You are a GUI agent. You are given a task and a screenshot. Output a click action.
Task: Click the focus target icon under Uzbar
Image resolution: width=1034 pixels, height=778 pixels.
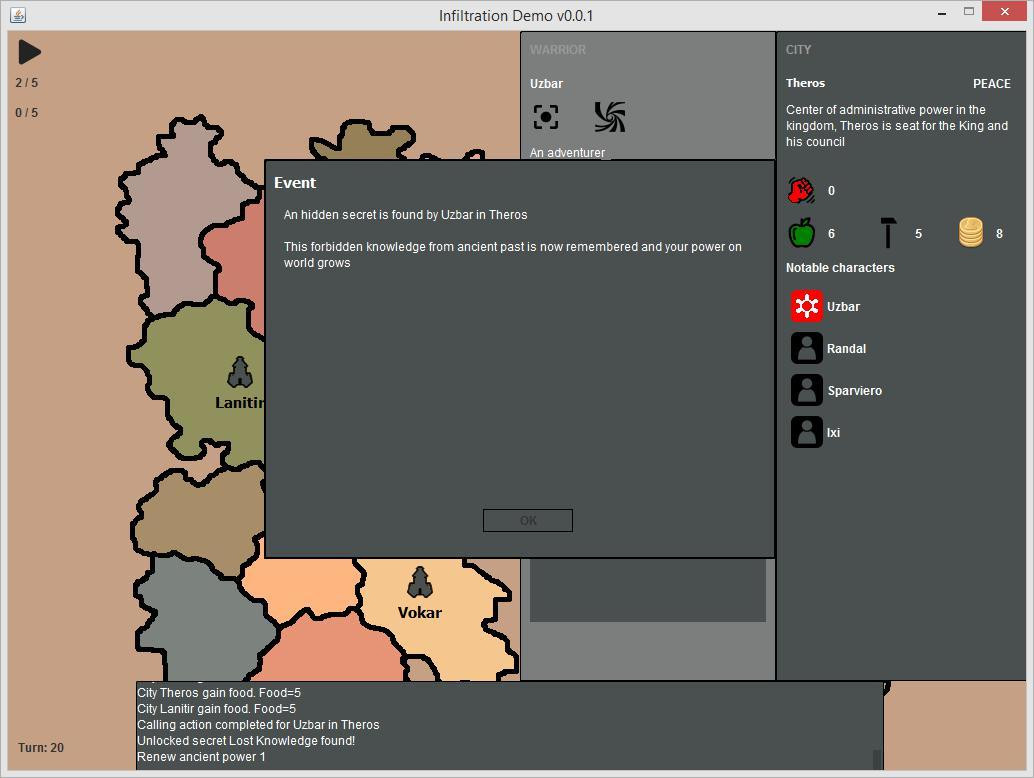click(x=546, y=117)
